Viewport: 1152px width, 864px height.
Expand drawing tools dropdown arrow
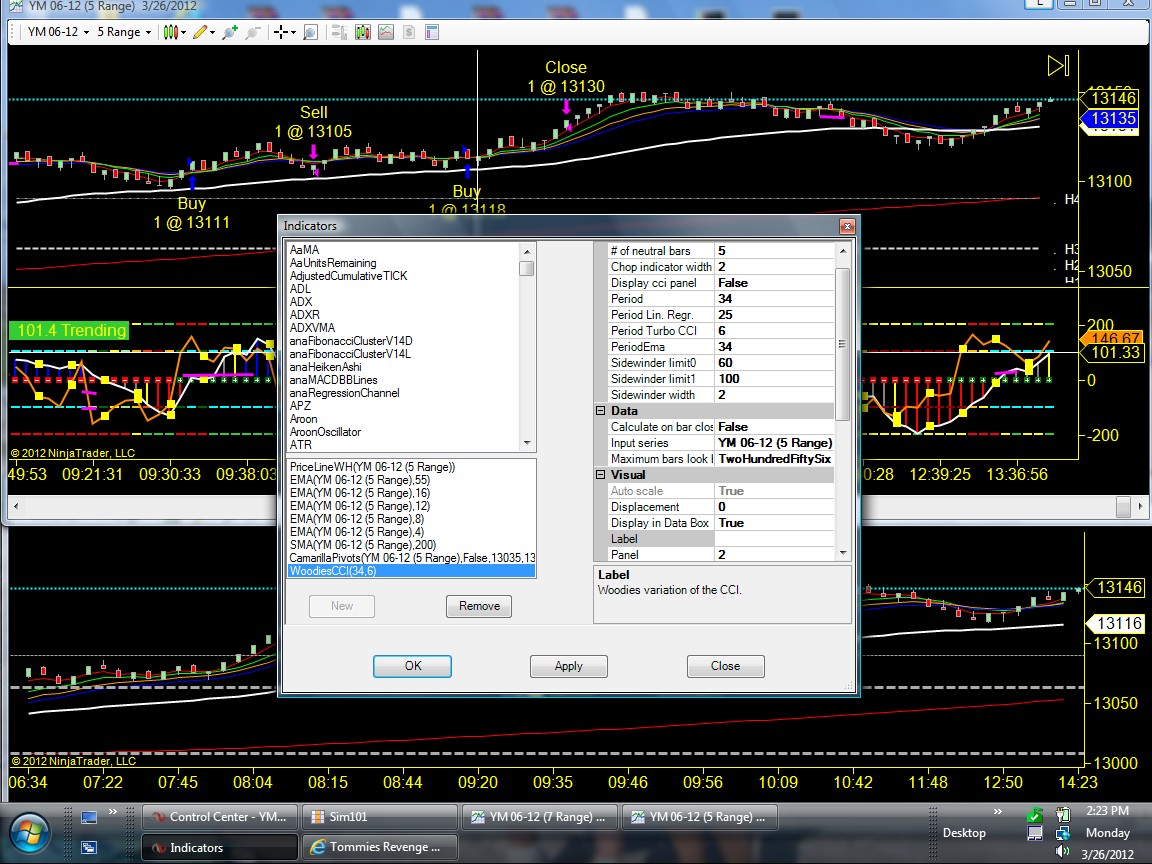pos(212,32)
